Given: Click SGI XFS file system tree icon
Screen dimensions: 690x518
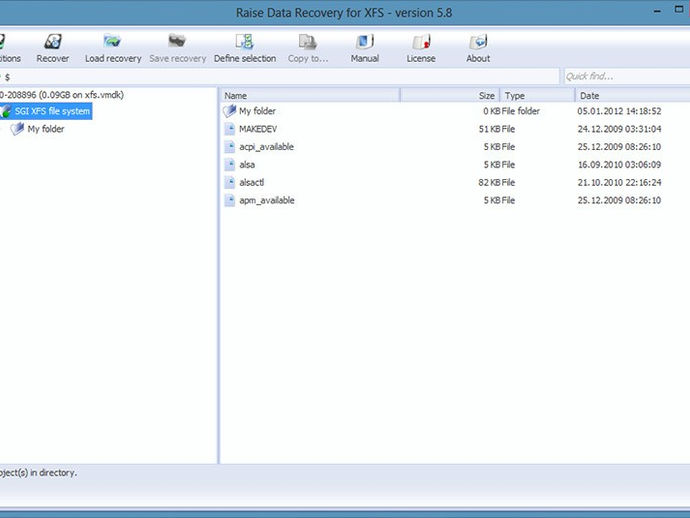Looking at the screenshot, I should coord(6,111).
